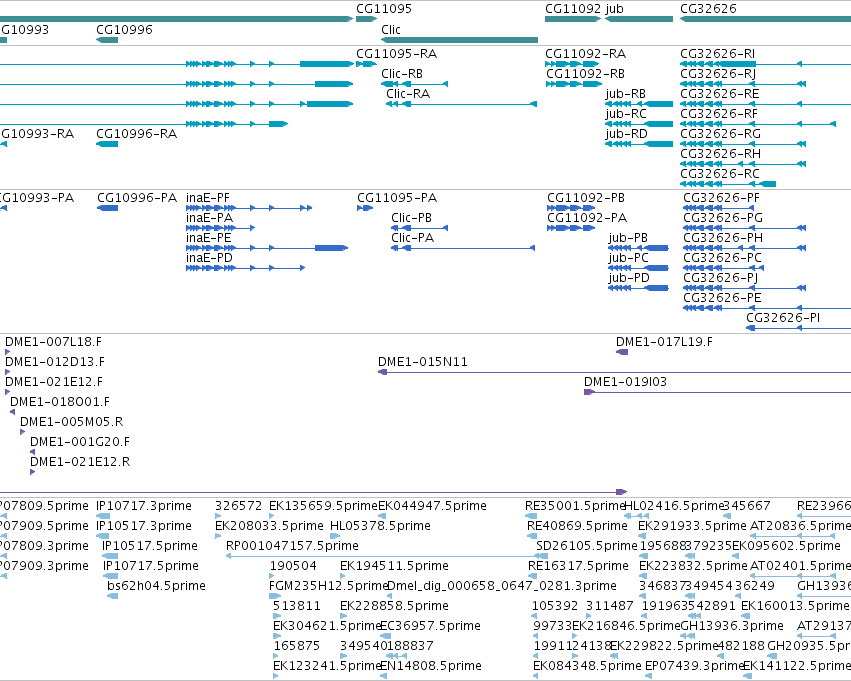Click the long teal Clic gene bar
Viewport: 851px width, 681px height.
(x=459, y=40)
